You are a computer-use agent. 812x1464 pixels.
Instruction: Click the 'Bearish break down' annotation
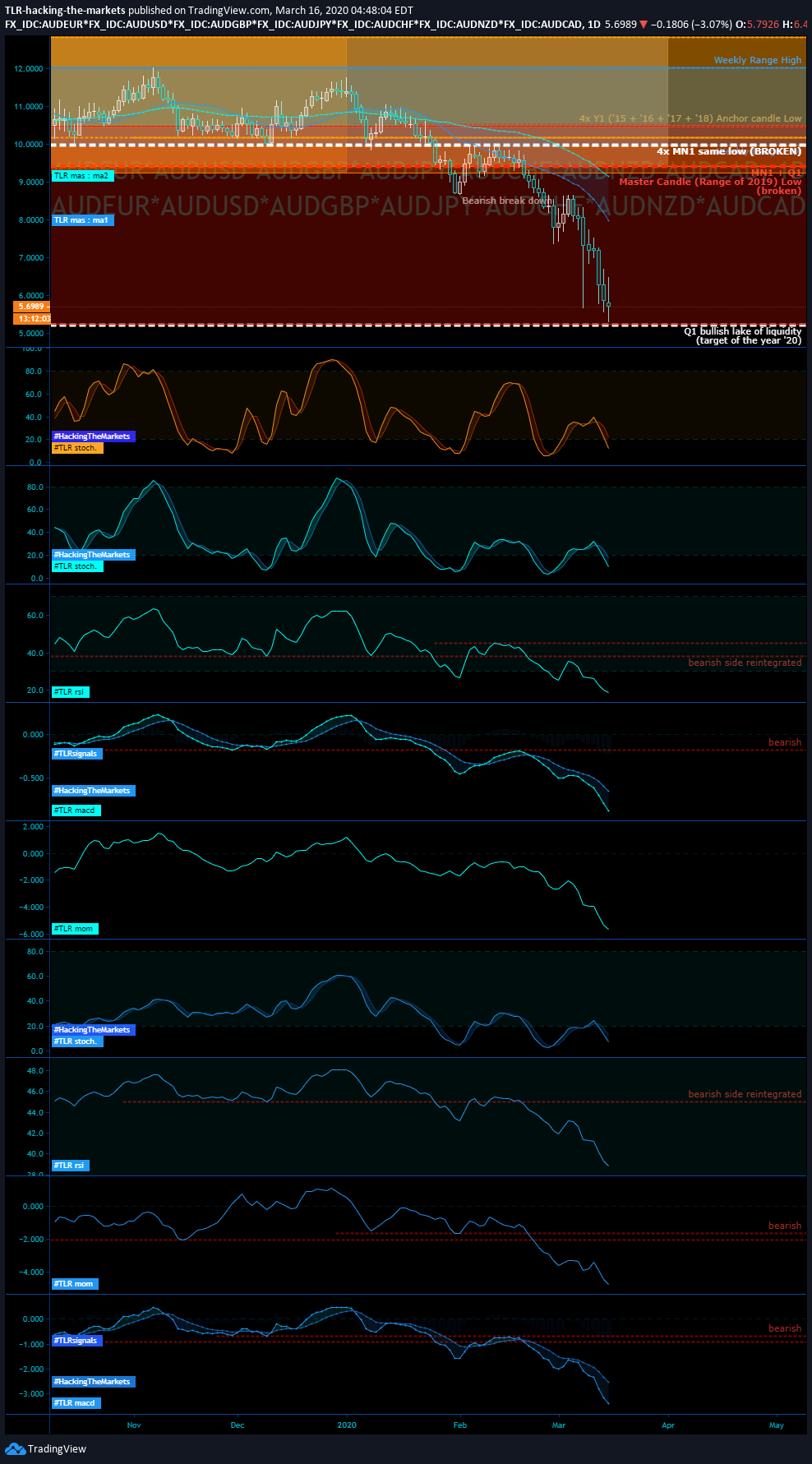507,201
